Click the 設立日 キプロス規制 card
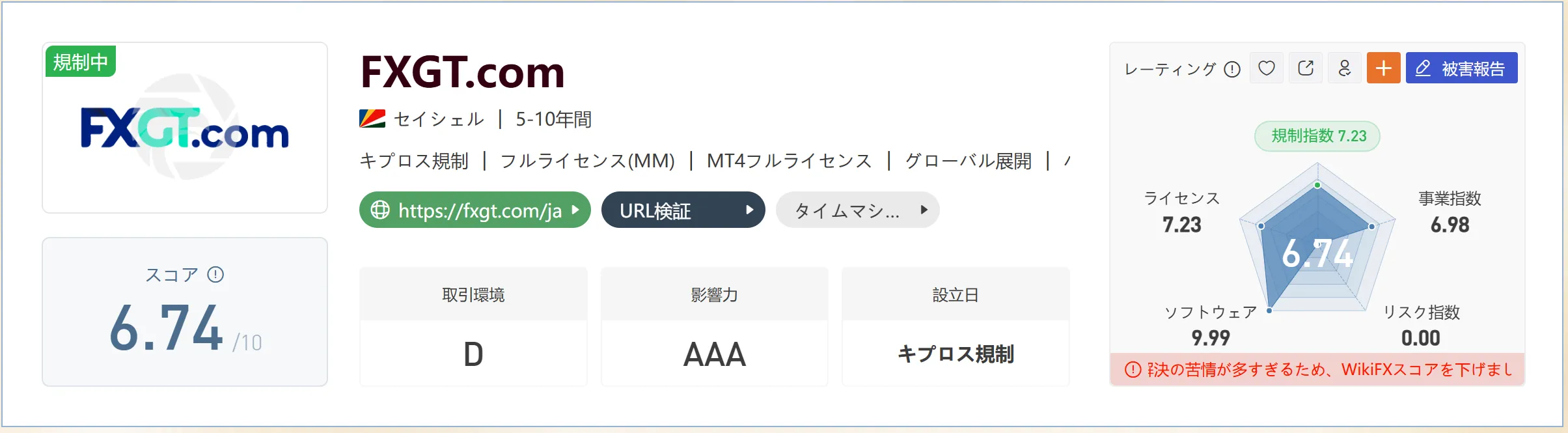The height and width of the screenshot is (433, 1568). pos(956,326)
